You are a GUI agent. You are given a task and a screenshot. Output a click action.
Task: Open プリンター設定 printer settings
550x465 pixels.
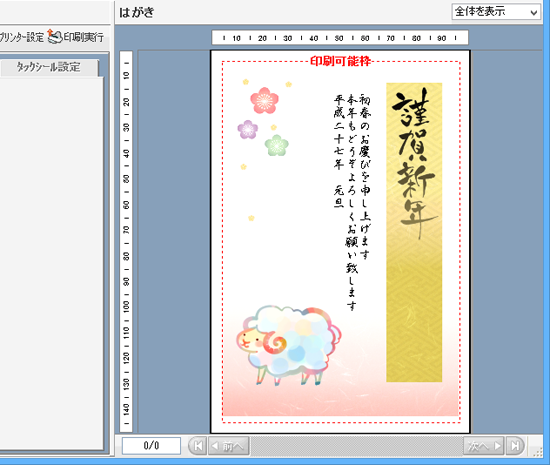pos(22,37)
